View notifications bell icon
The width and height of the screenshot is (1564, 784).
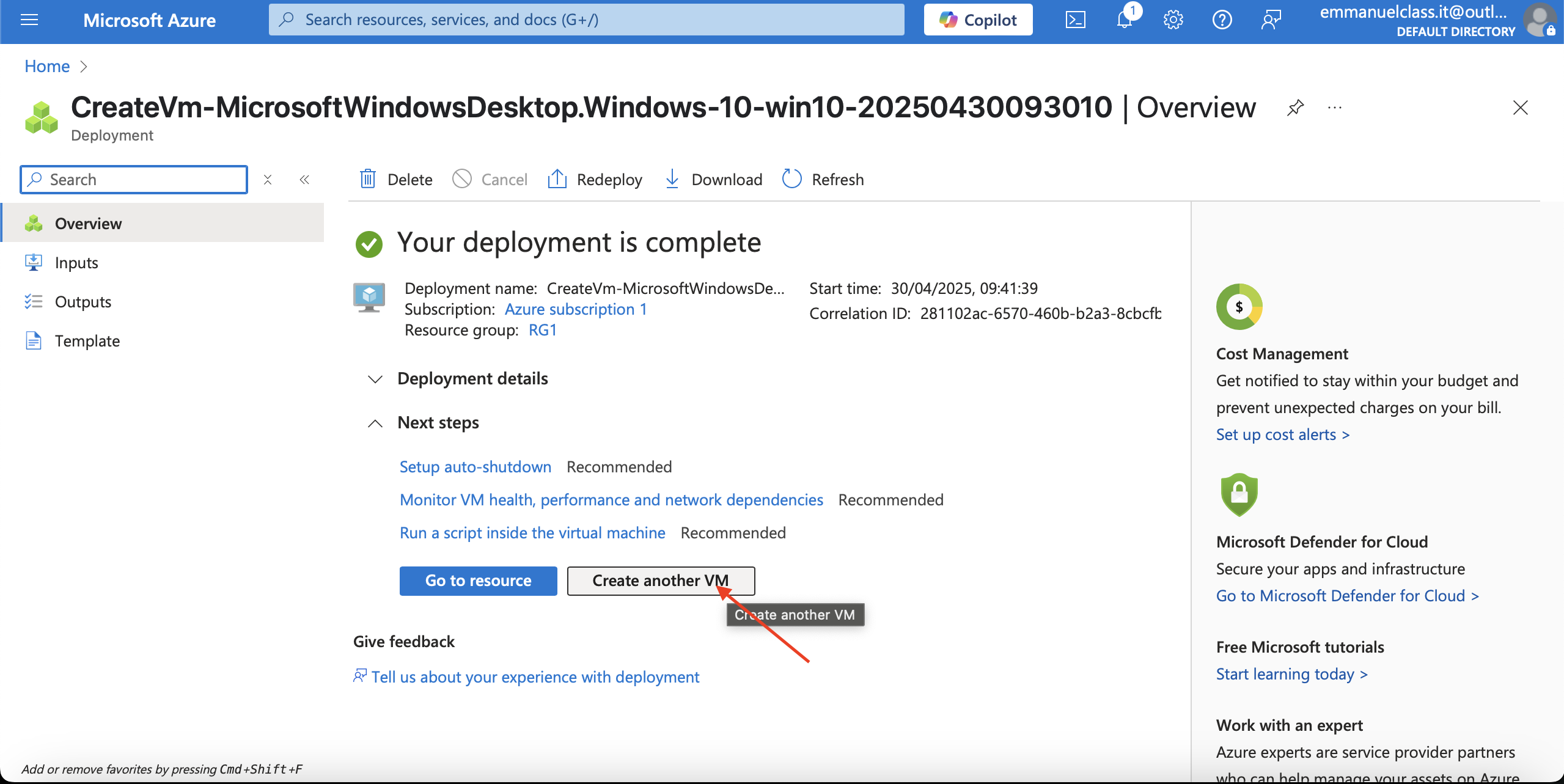(1125, 20)
